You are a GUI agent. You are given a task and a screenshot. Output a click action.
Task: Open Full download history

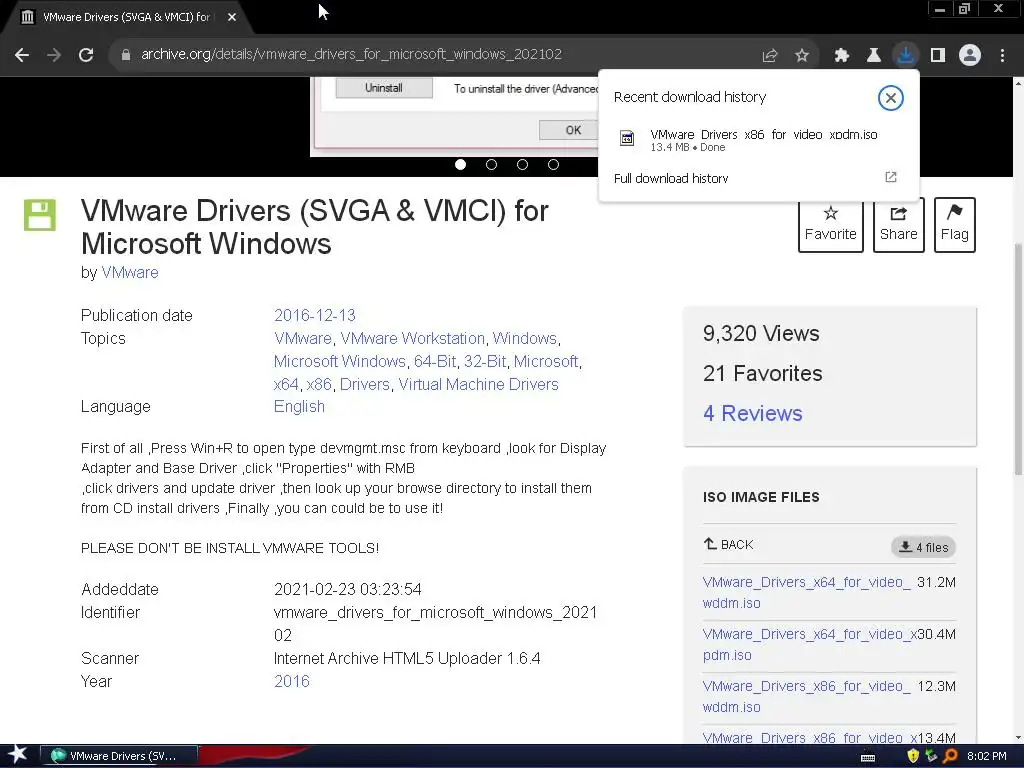[671, 178]
